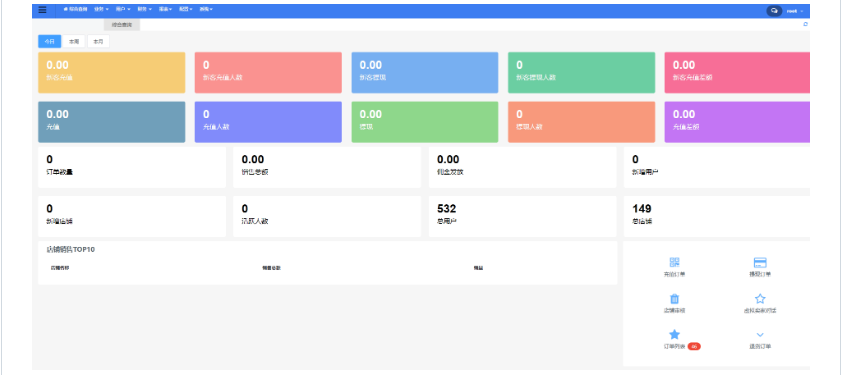844x375 pixels.
Task: Click the 活跃人数 white stat card
Action: coord(327,216)
